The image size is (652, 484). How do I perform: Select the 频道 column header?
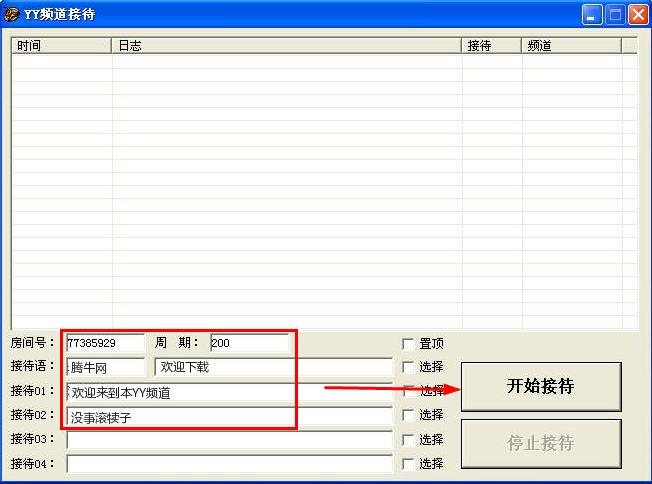570,46
